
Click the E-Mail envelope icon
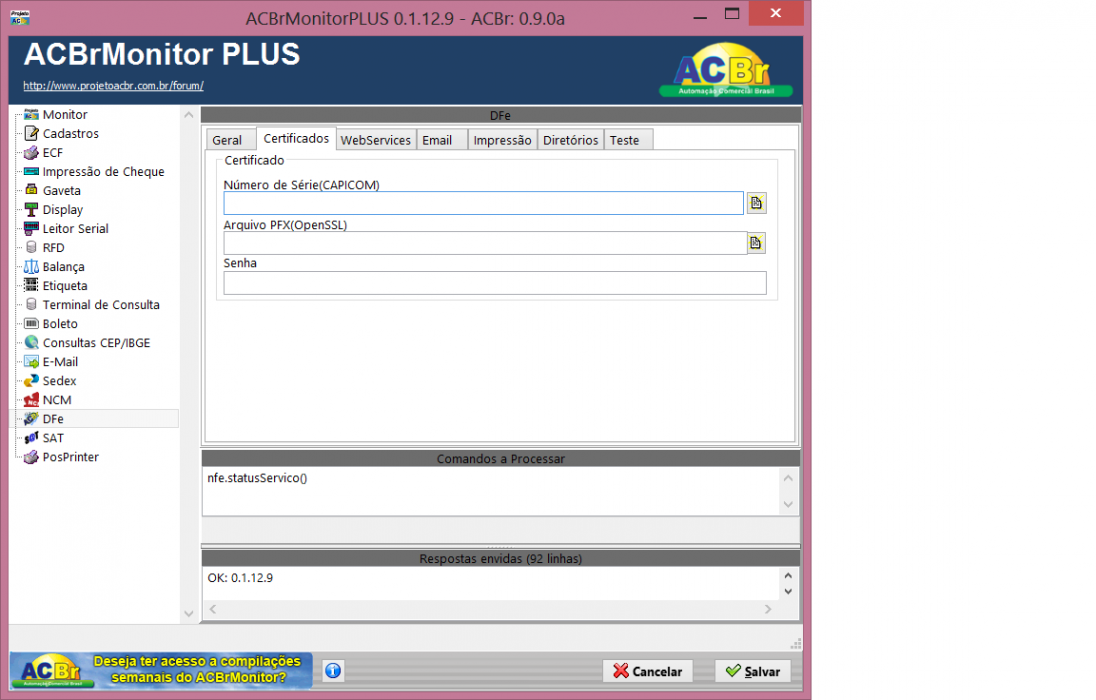31,362
